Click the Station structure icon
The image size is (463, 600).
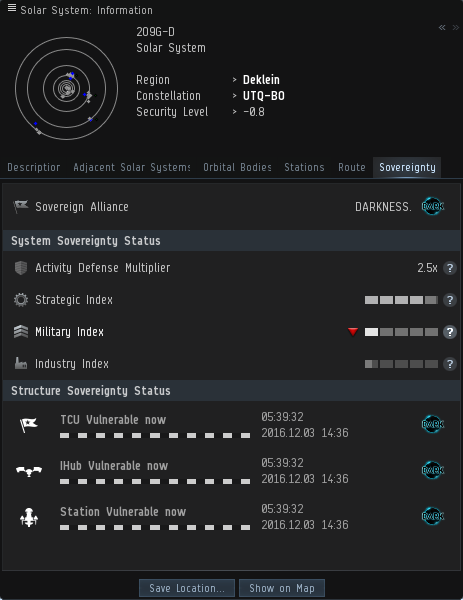29,517
